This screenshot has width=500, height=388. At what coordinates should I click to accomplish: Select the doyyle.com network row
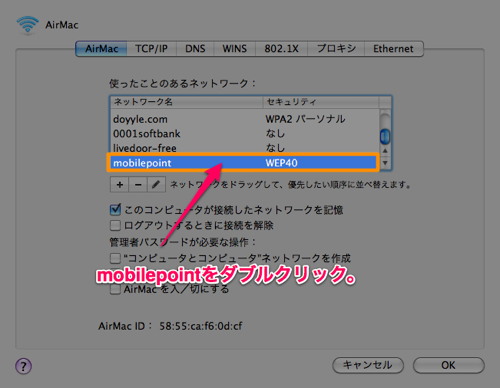(245, 119)
